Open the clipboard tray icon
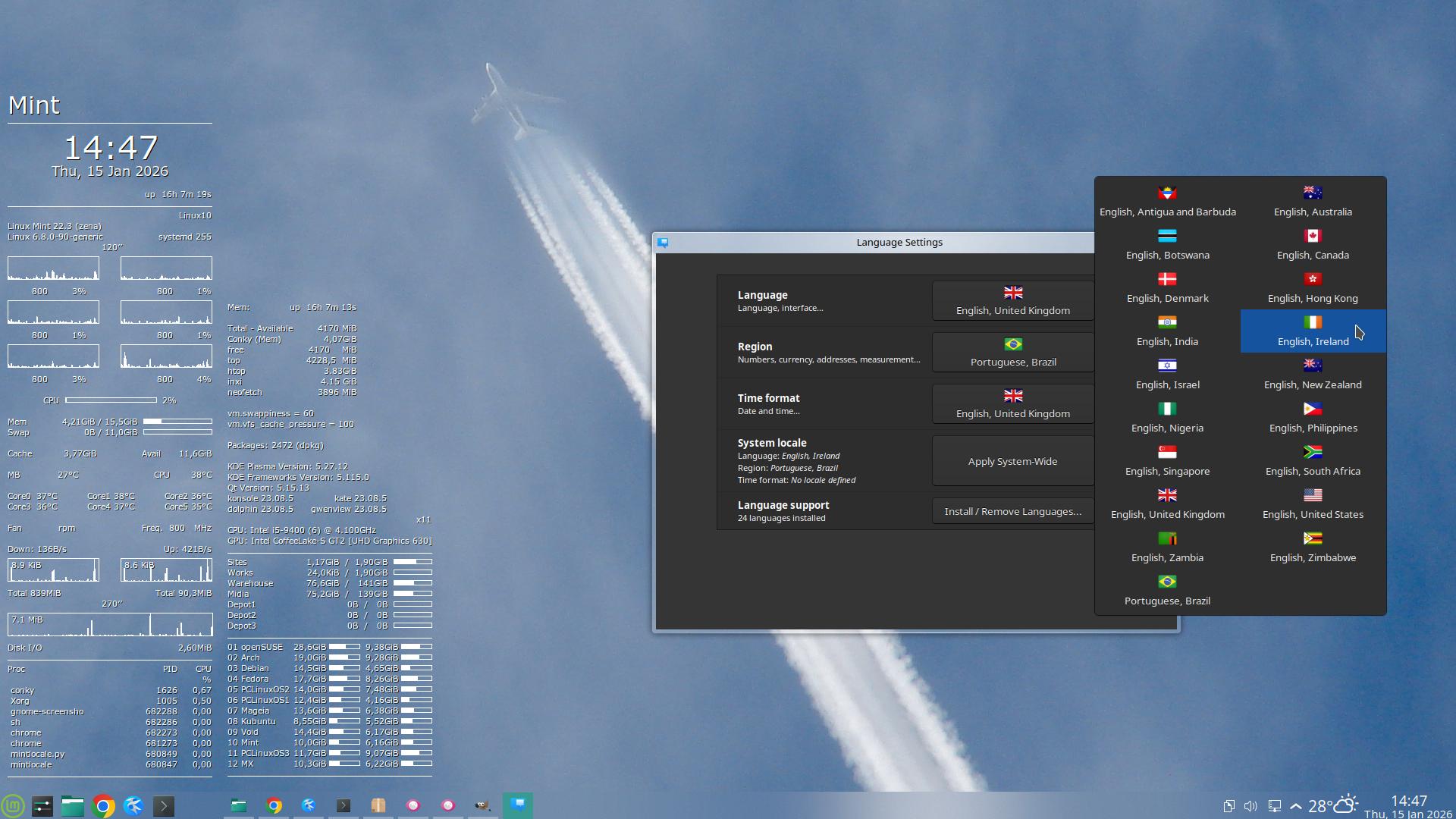This screenshot has height=819, width=1456. pyautogui.click(x=1228, y=806)
